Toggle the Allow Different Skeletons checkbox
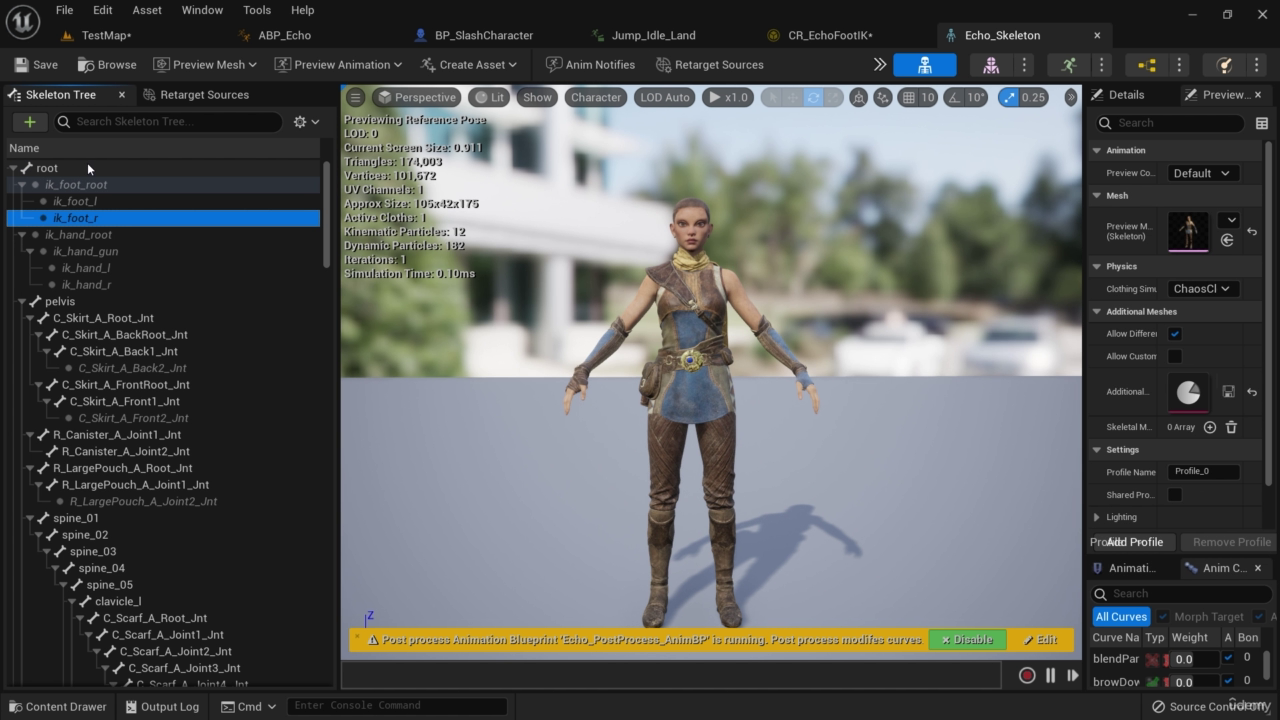 tap(1175, 334)
